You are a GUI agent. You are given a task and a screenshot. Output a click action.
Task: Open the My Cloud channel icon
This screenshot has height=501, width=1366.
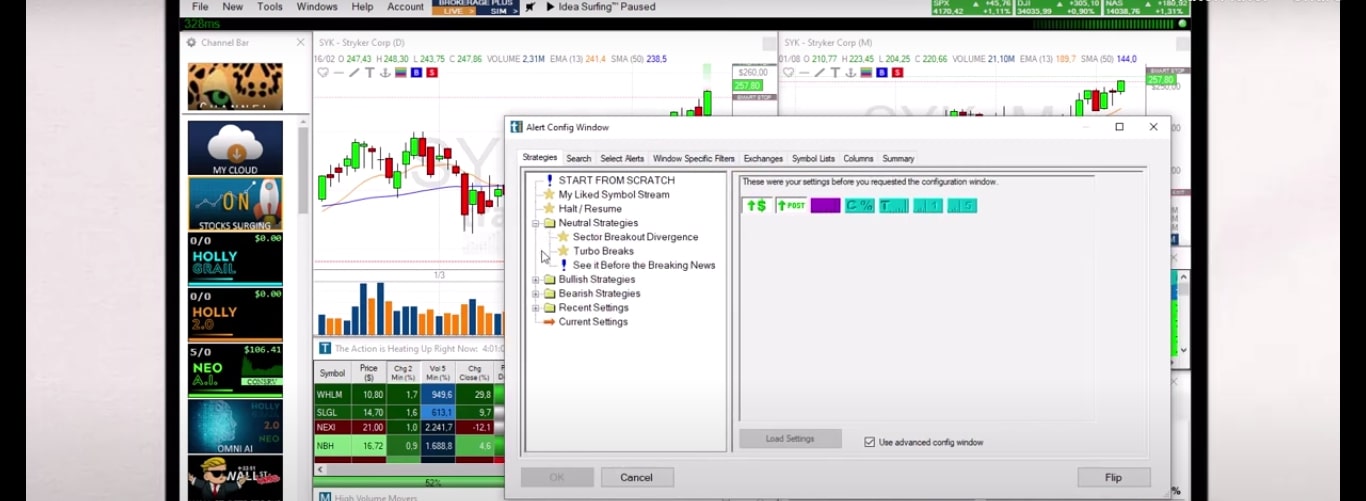click(x=235, y=148)
